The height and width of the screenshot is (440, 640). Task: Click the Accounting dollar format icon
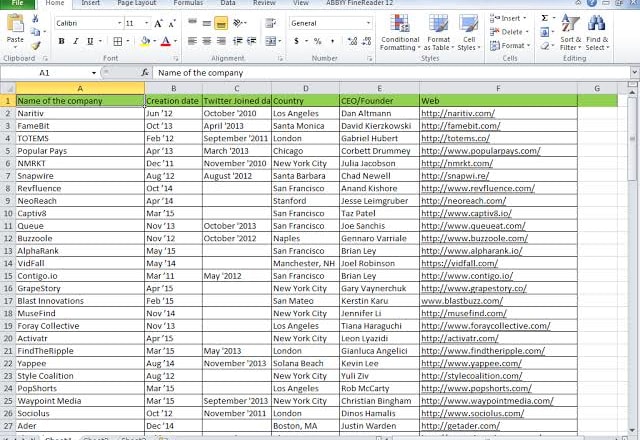(x=297, y=41)
